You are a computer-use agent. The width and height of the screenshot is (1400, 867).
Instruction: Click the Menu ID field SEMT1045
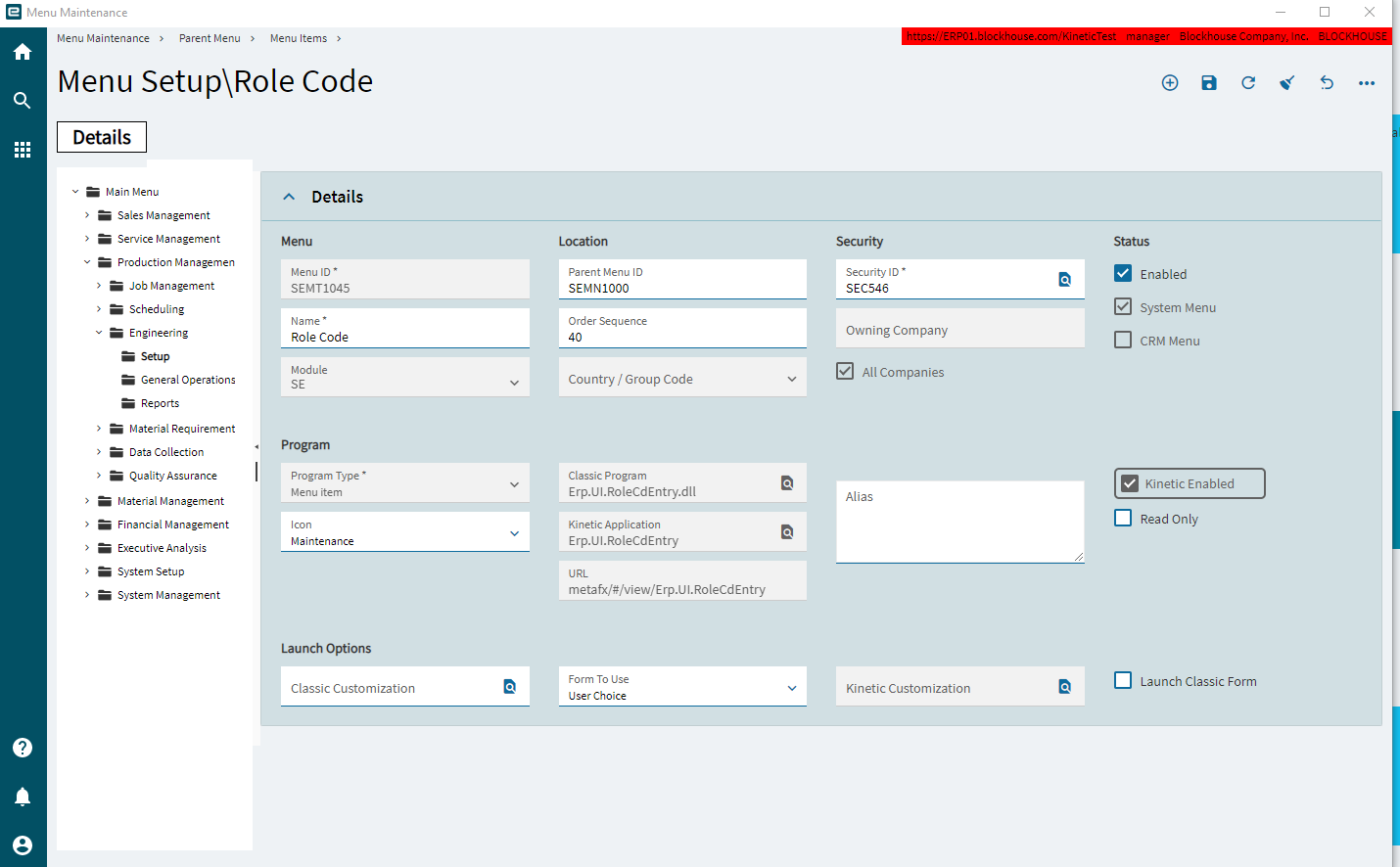click(x=405, y=279)
